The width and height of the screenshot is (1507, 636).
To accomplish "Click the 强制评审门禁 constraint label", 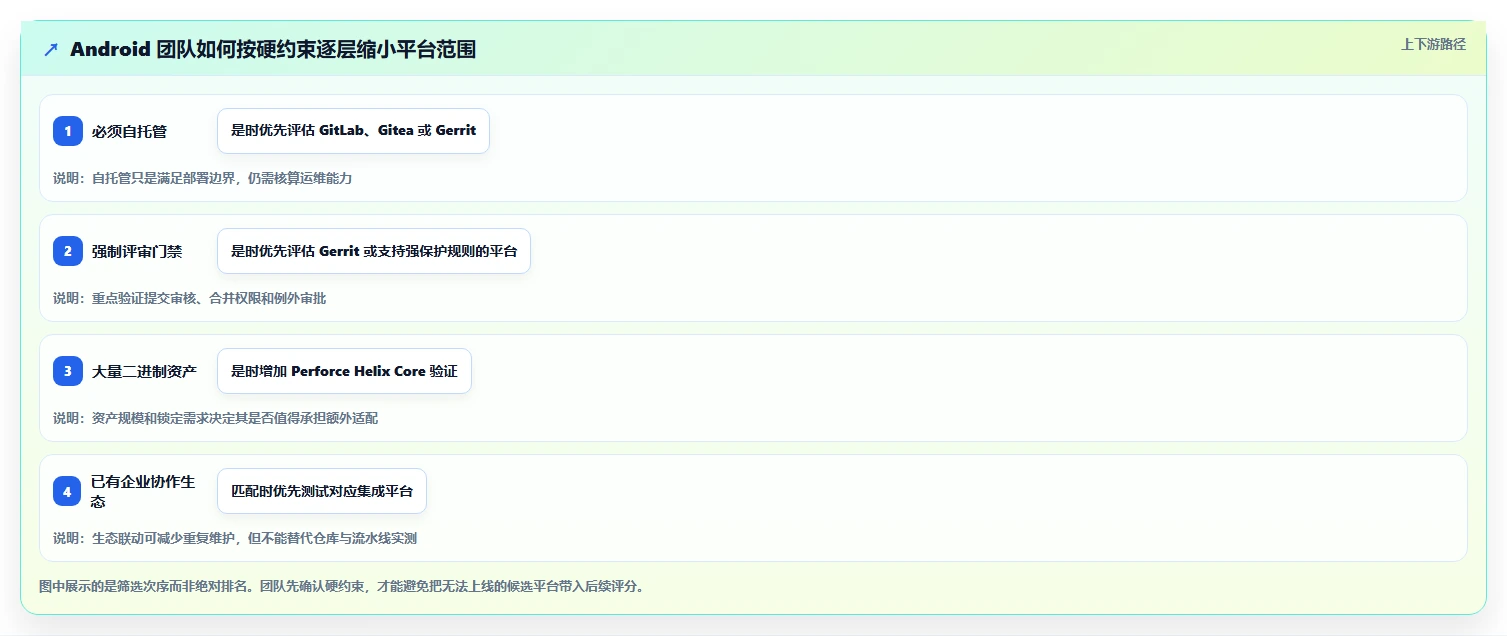I will [137, 251].
